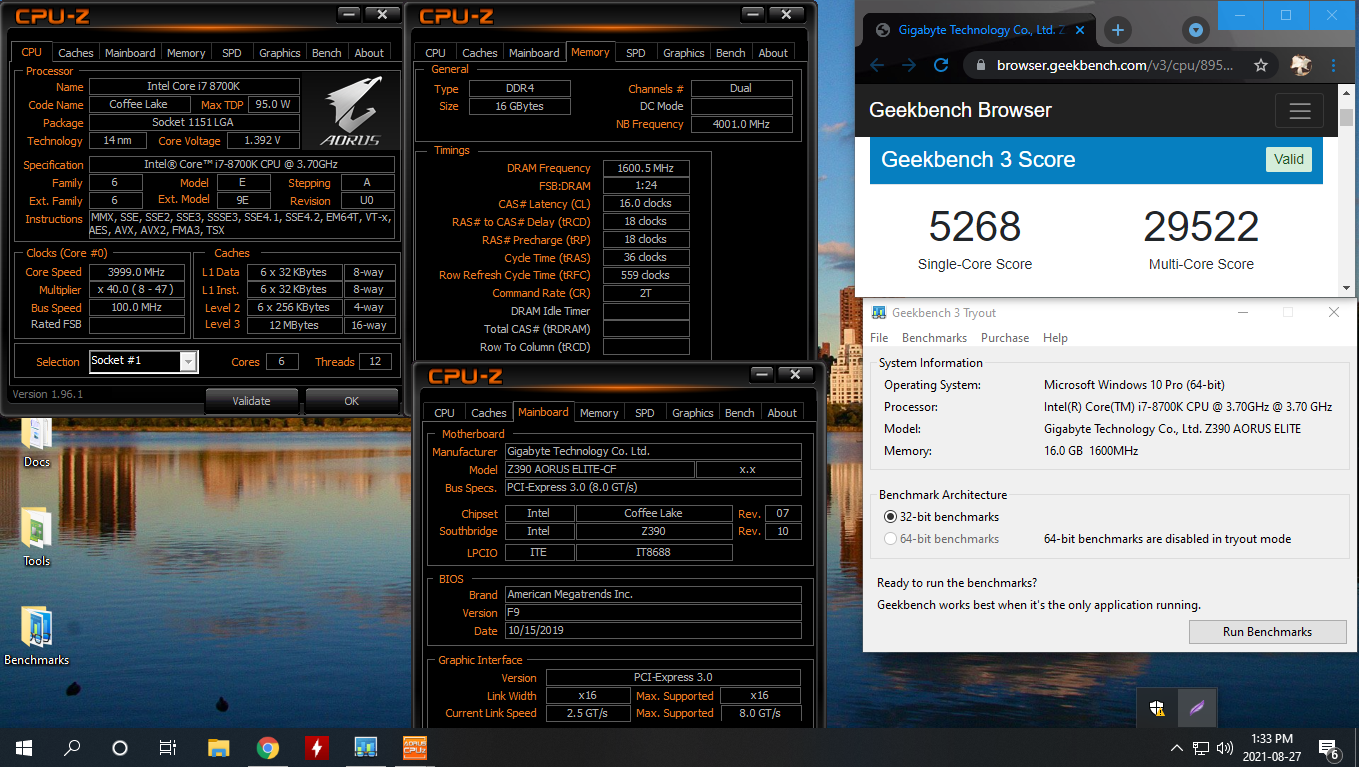Viewport: 1359px width, 767px height.
Task: Click the Single-Core Score value 5268
Action: 975,227
